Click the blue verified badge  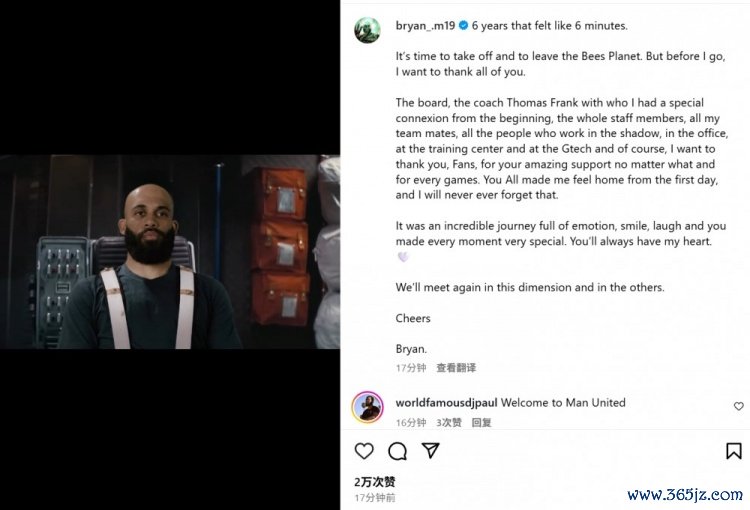[463, 26]
